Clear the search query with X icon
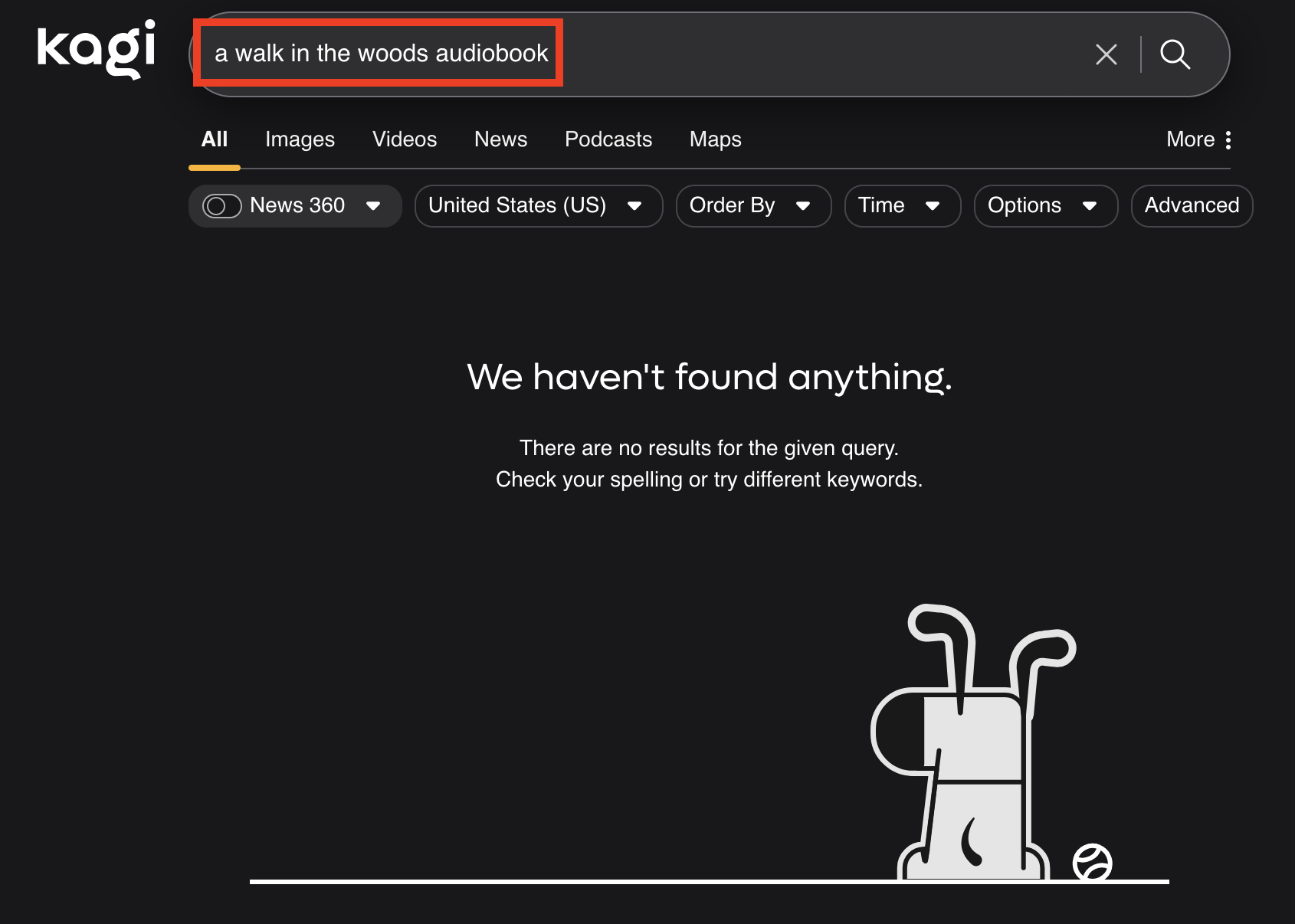1295x924 pixels. 1106,54
